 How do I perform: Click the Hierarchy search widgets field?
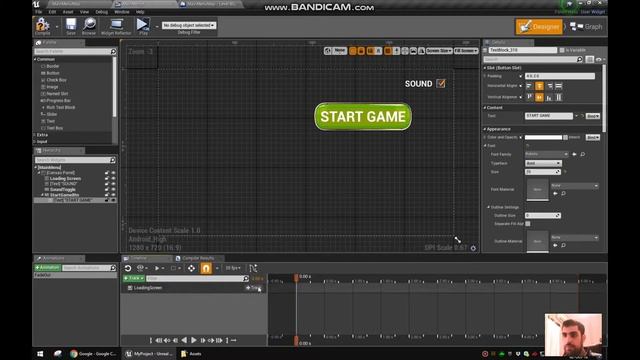pos(72,160)
